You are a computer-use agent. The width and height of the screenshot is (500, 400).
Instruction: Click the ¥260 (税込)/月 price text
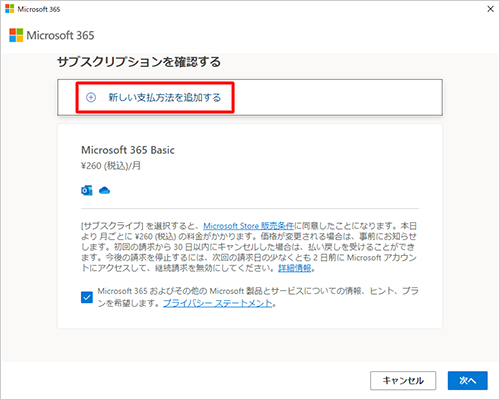pos(111,166)
